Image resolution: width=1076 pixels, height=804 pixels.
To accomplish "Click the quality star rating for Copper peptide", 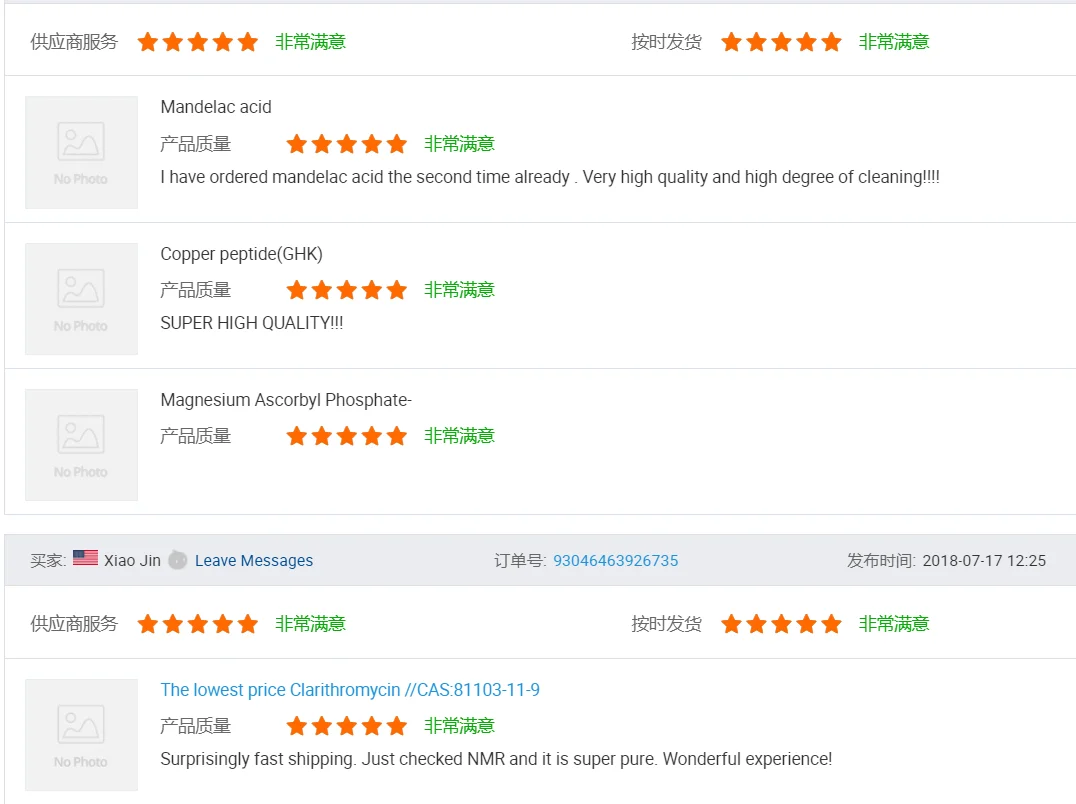I will click(x=347, y=290).
